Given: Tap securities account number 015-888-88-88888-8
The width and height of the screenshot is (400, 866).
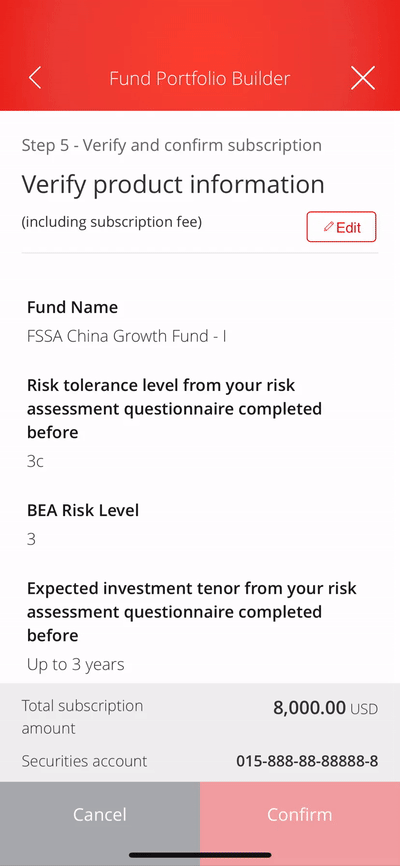Looking at the screenshot, I should pos(307,761).
